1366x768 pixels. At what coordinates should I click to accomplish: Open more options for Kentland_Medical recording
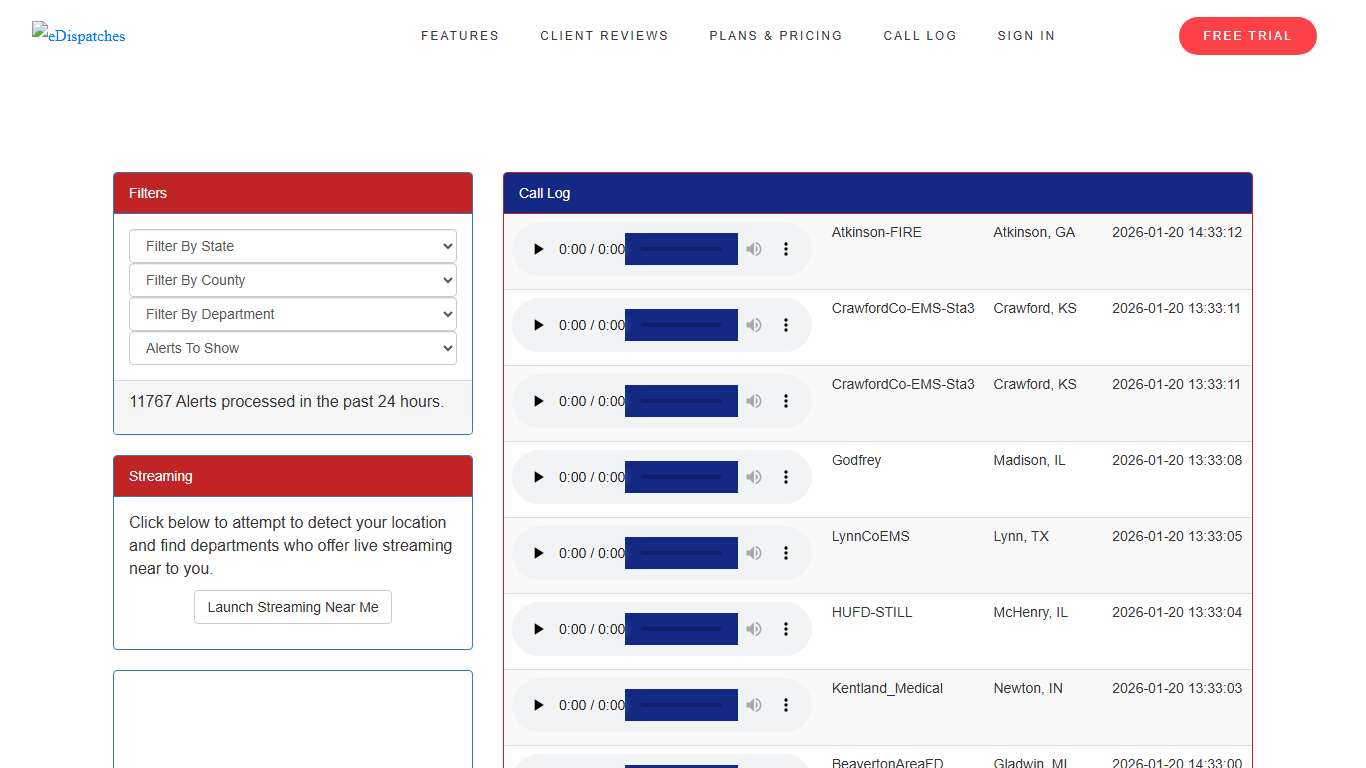(x=786, y=705)
